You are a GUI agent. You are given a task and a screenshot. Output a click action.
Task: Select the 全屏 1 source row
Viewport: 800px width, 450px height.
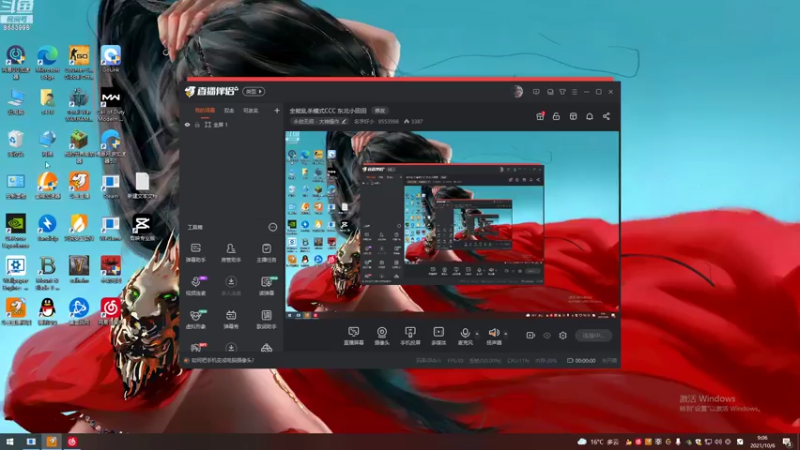click(x=232, y=124)
